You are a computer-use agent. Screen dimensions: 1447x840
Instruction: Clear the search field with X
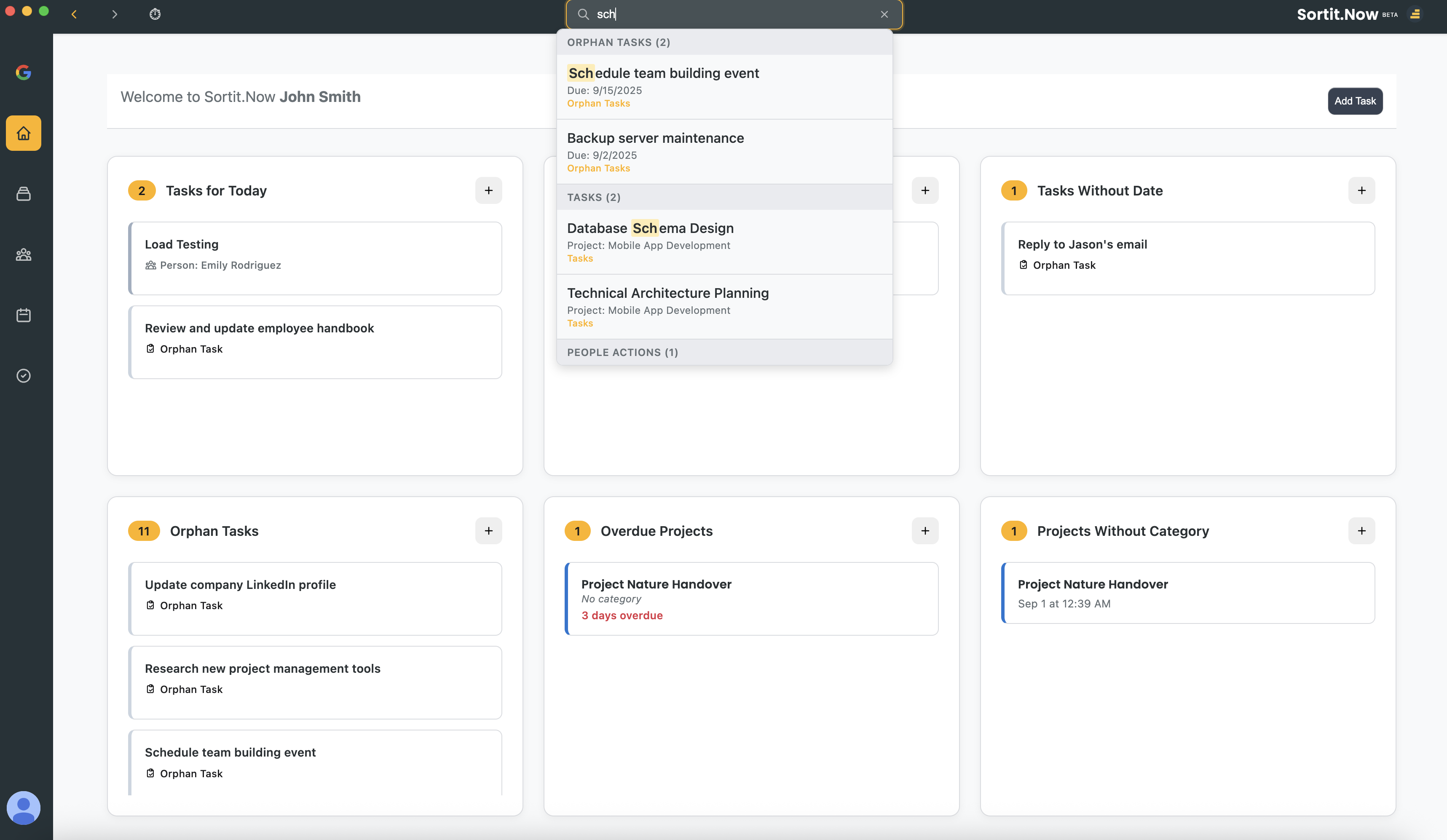(884, 14)
